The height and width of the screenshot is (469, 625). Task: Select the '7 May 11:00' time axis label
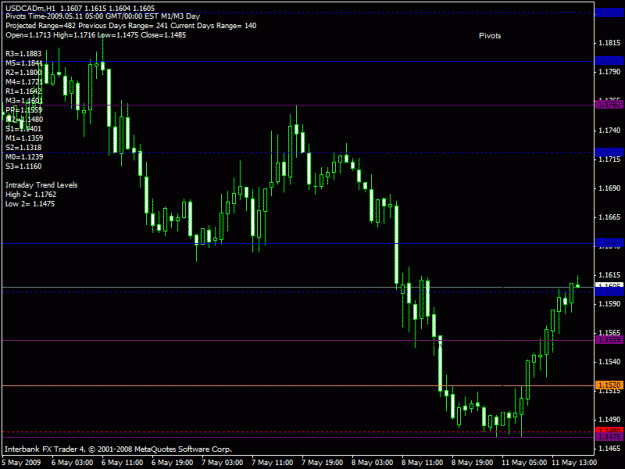pos(272,463)
